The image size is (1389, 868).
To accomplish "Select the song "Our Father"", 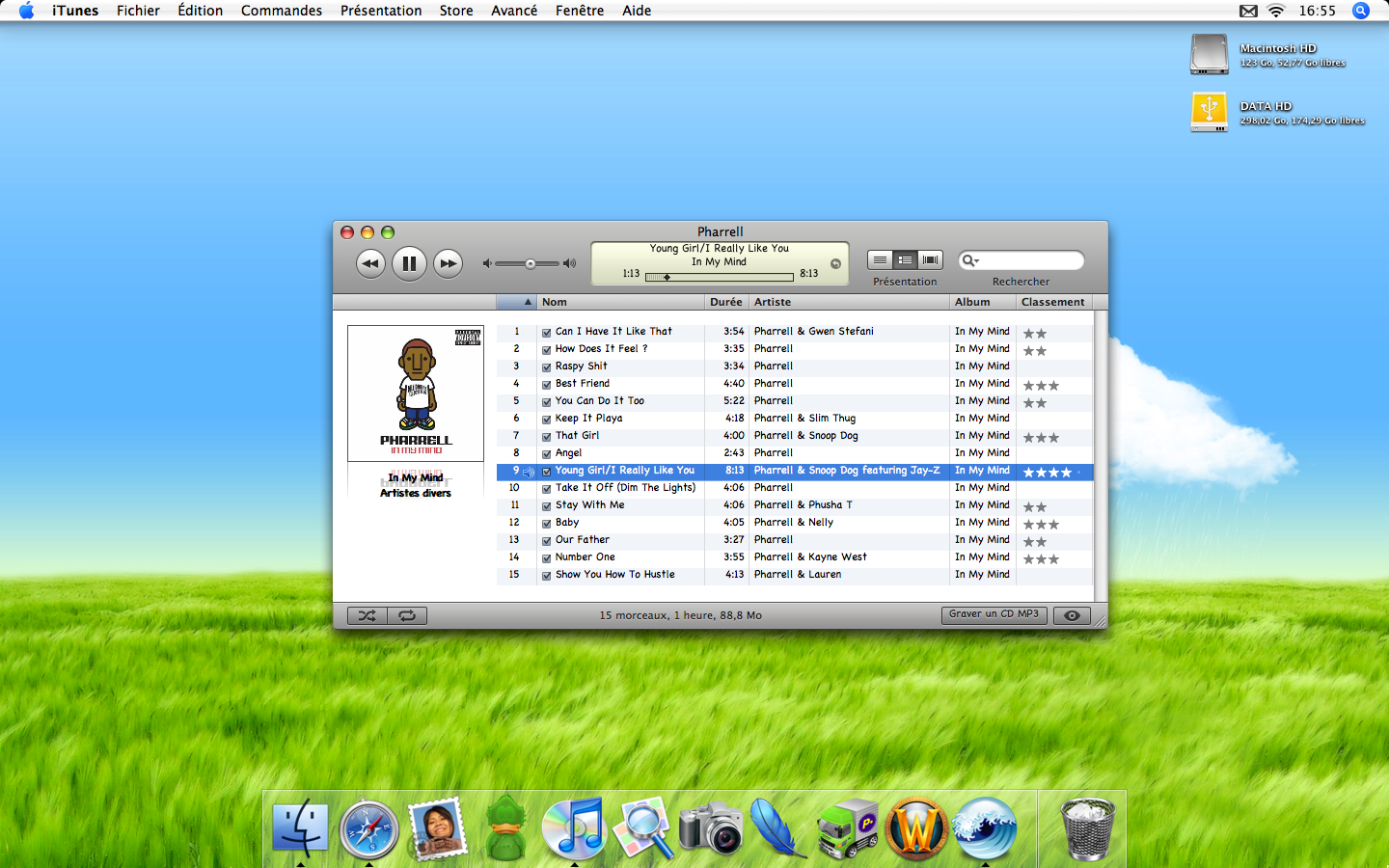I will [x=582, y=540].
